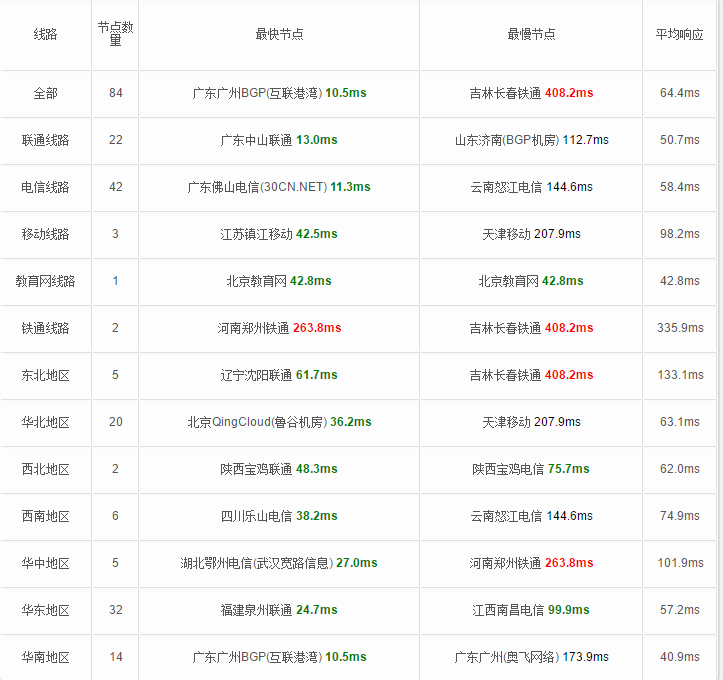Select the 教育网线路 row label
The image size is (723, 680).
tap(45, 281)
